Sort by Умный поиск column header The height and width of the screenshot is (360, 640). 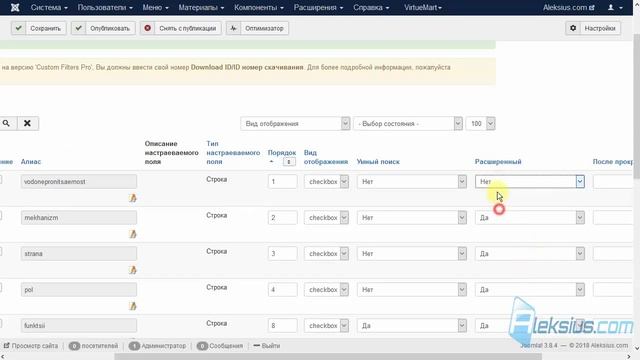(x=378, y=162)
